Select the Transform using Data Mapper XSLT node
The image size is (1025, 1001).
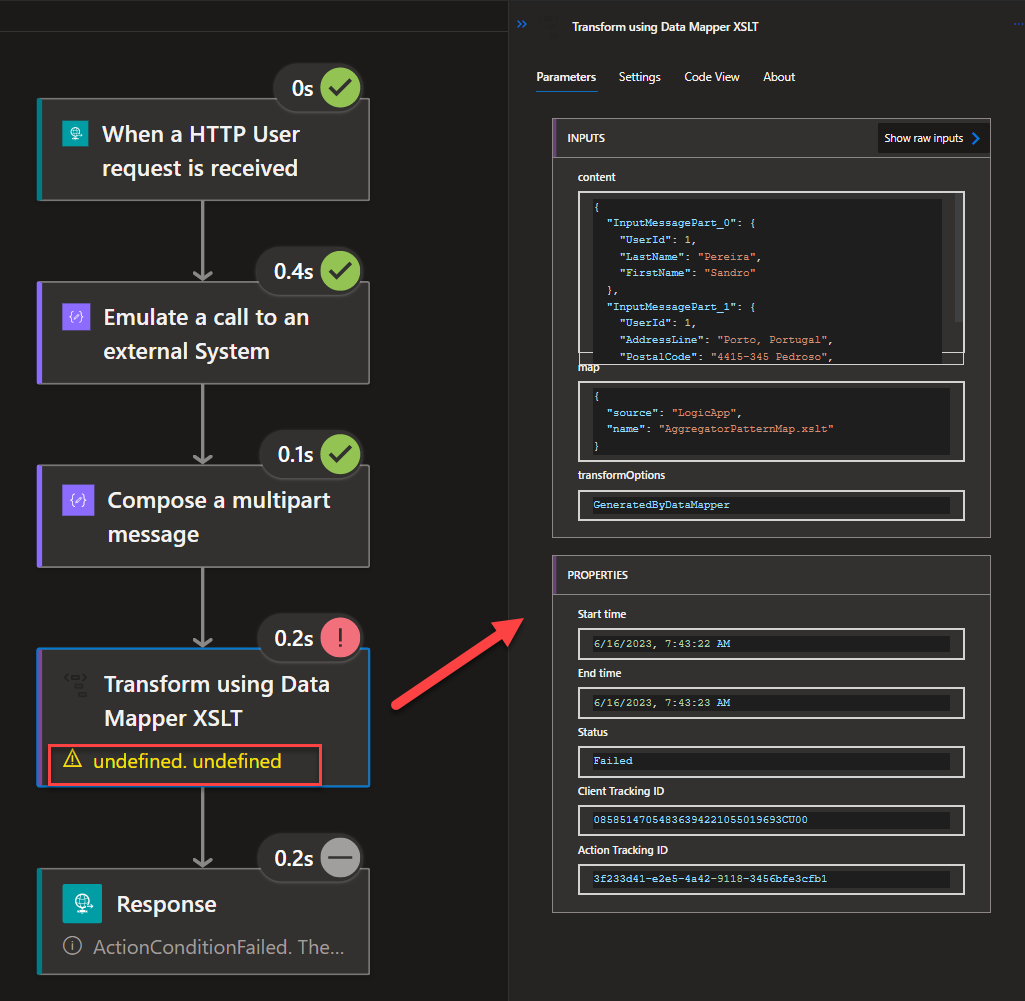click(x=216, y=701)
